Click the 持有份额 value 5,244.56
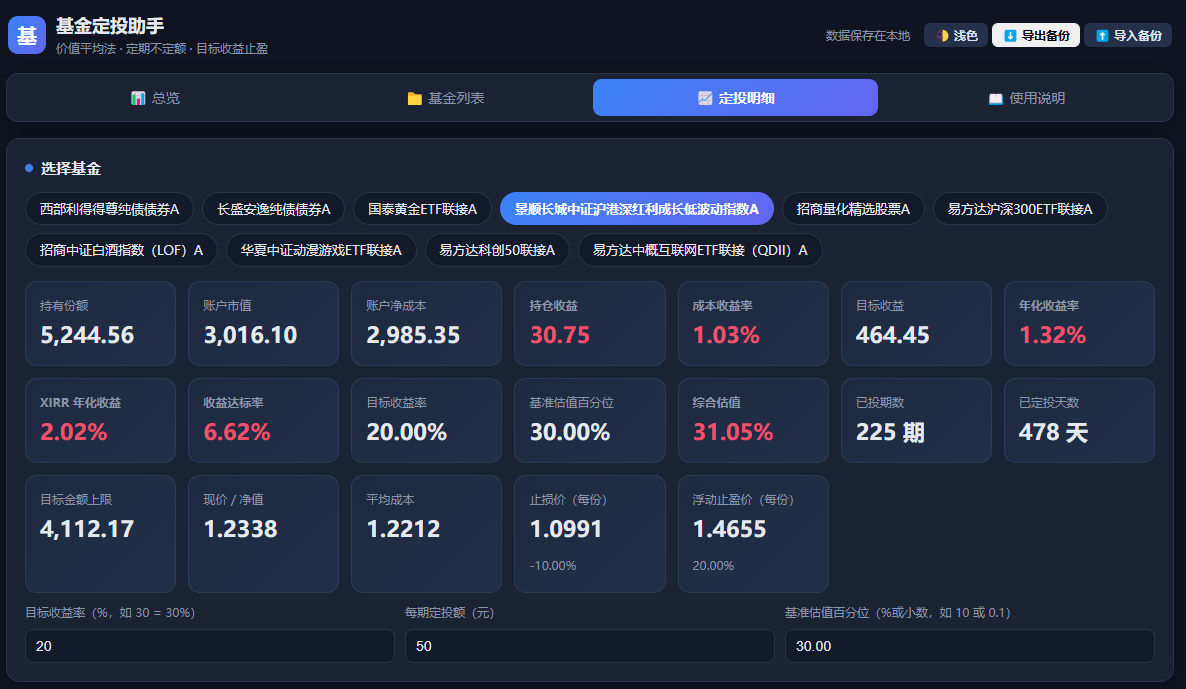This screenshot has height=689, width=1186. [x=87, y=335]
